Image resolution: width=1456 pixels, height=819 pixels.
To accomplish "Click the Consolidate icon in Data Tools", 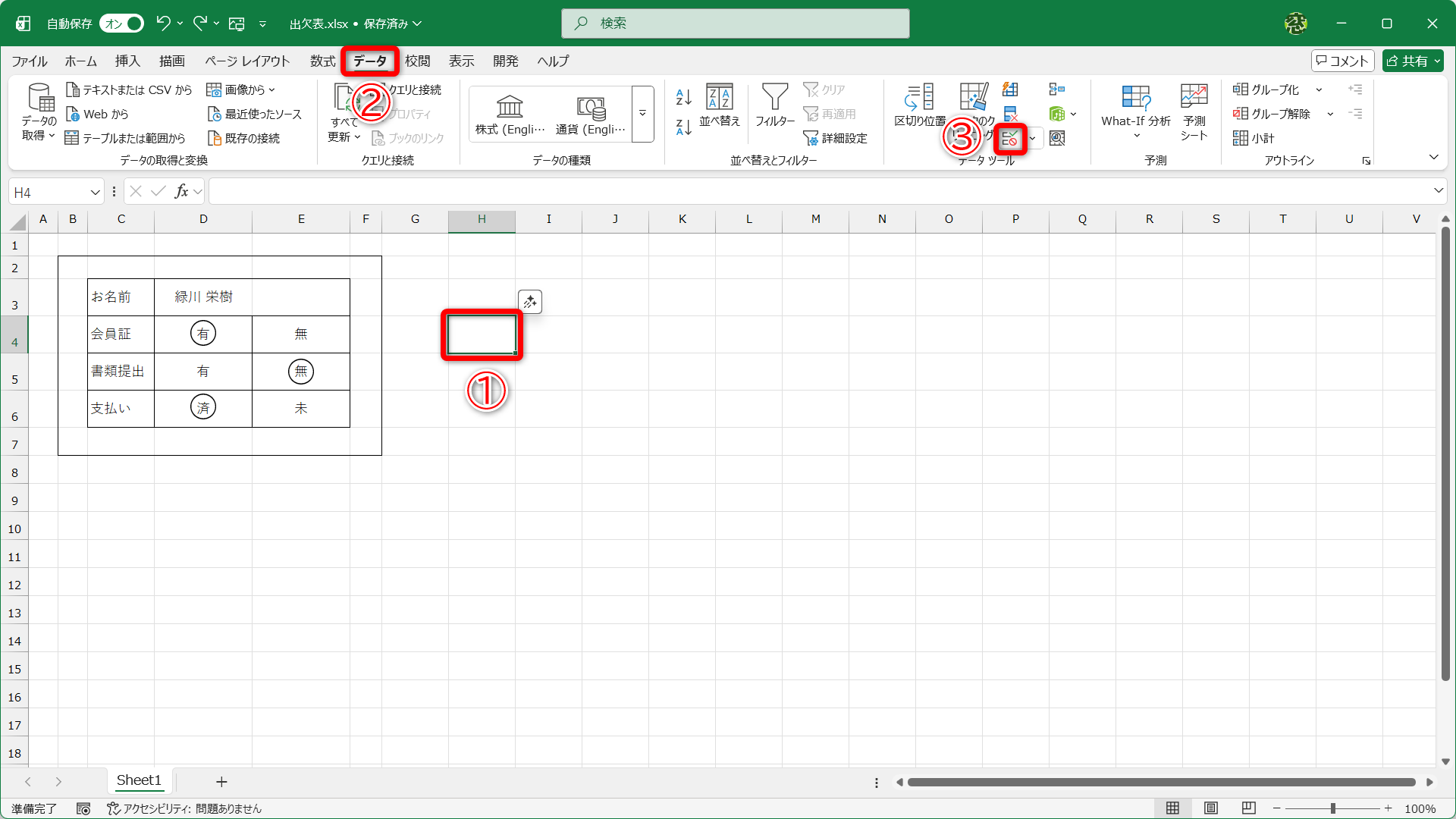I will click(1056, 89).
